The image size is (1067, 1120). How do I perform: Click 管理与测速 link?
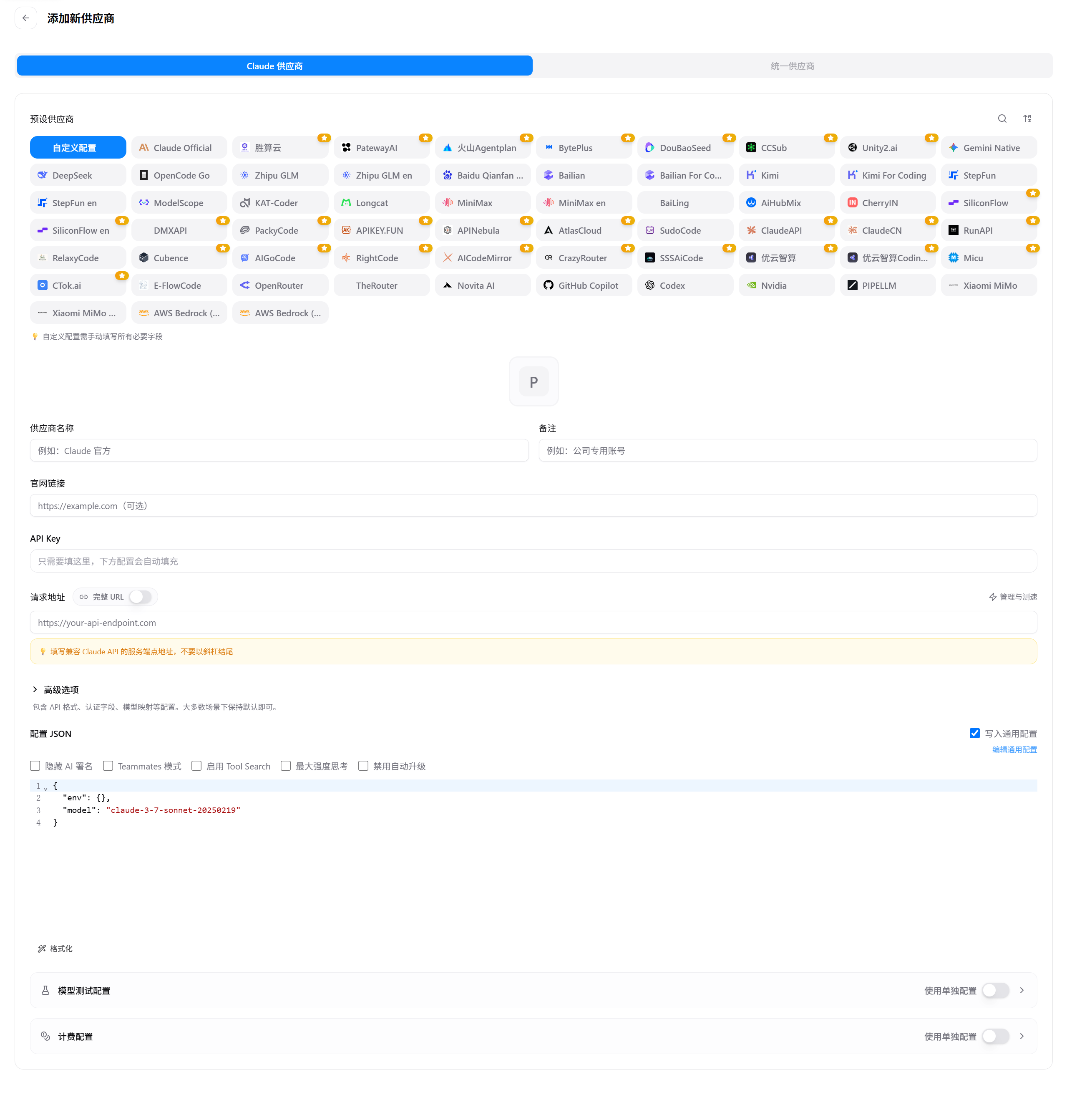pos(1013,596)
